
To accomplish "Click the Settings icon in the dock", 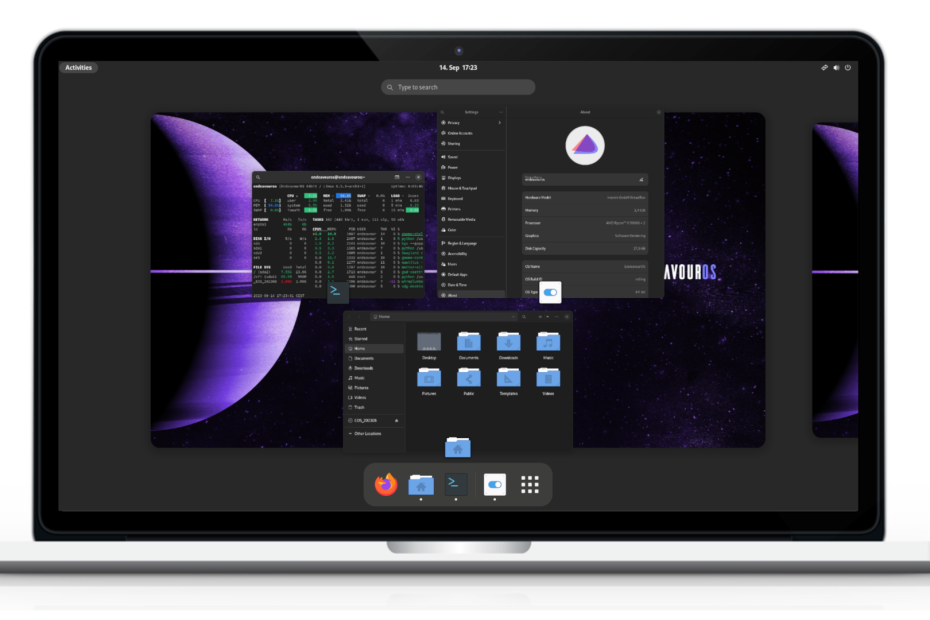I will [494, 485].
